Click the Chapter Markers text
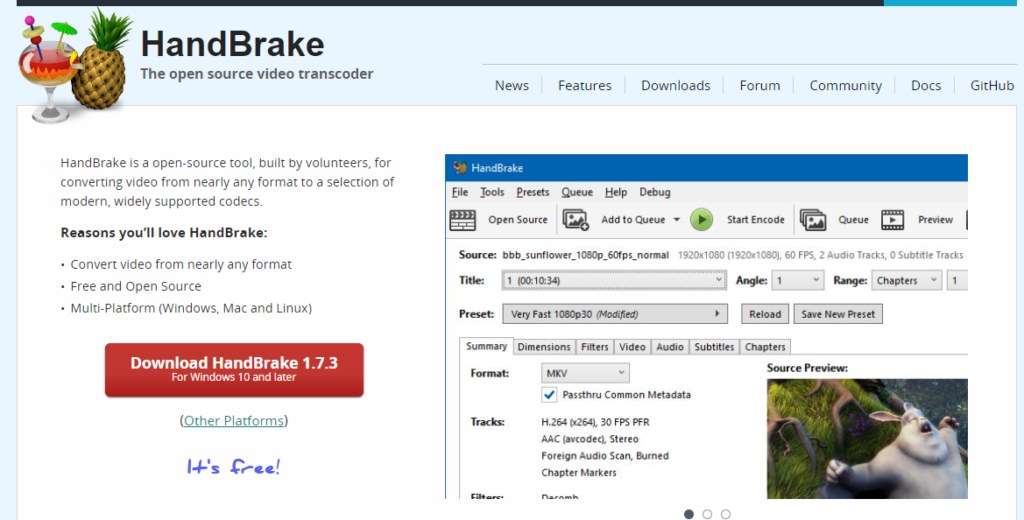 coord(579,472)
